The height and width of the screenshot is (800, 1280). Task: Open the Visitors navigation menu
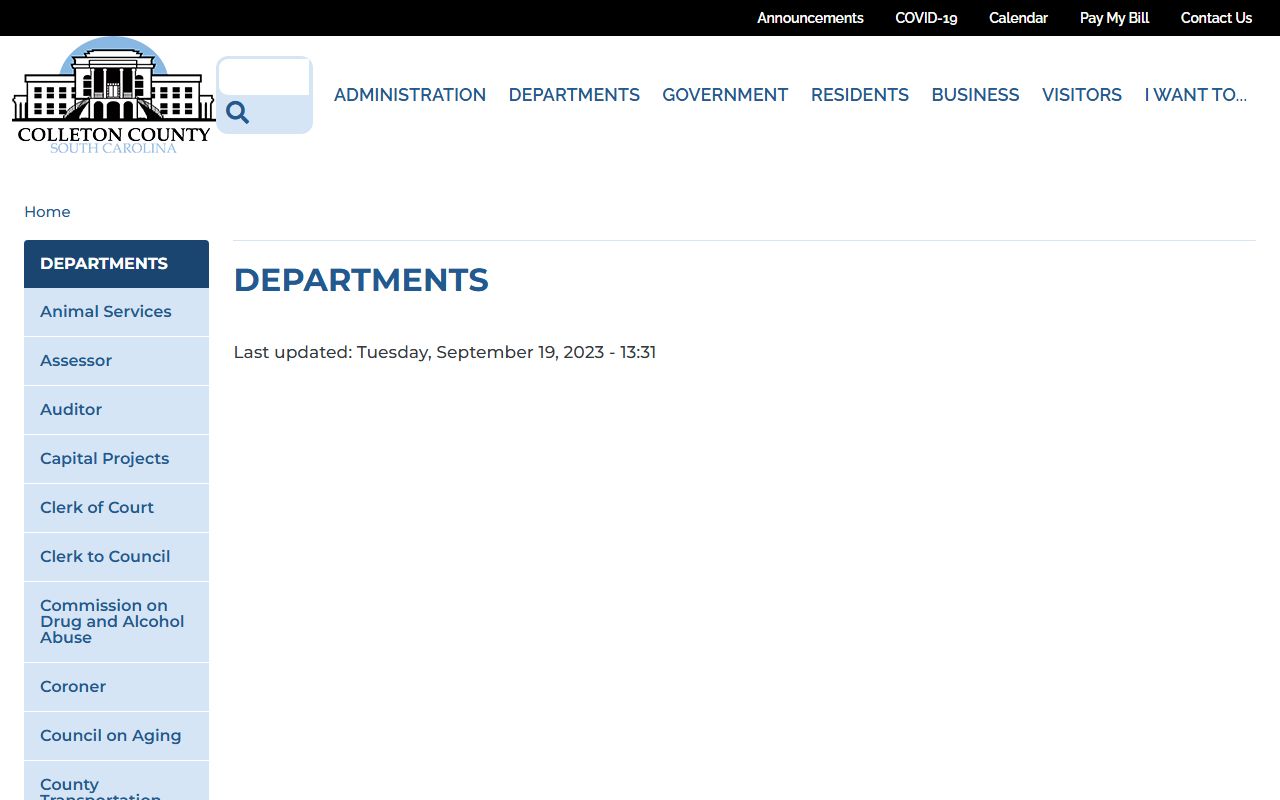point(1082,95)
